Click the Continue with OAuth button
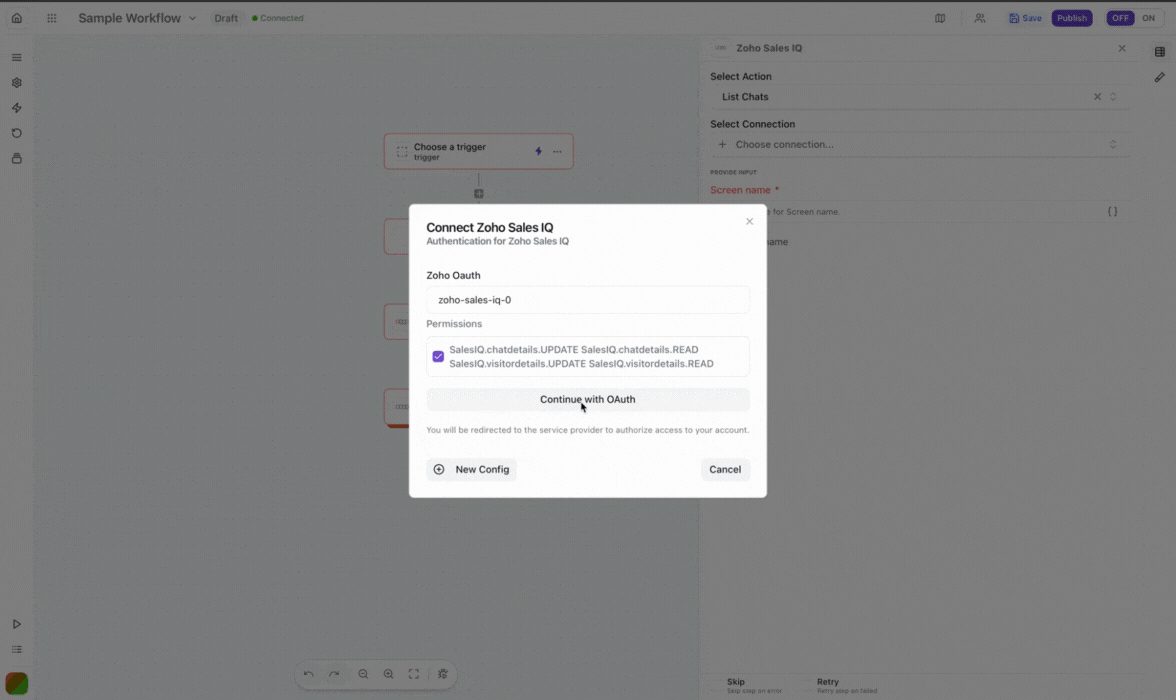1176x700 pixels. 587,399
